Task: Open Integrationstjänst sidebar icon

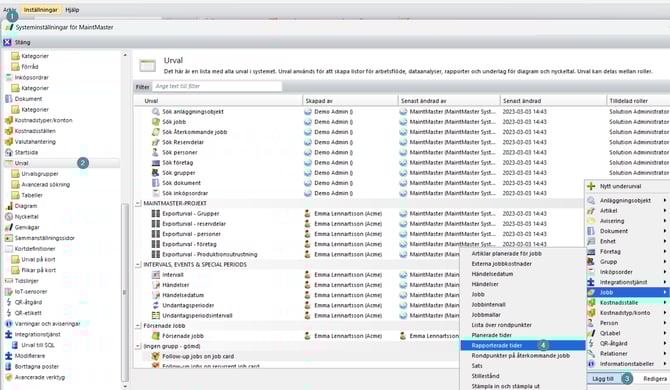Action: (x=8, y=334)
